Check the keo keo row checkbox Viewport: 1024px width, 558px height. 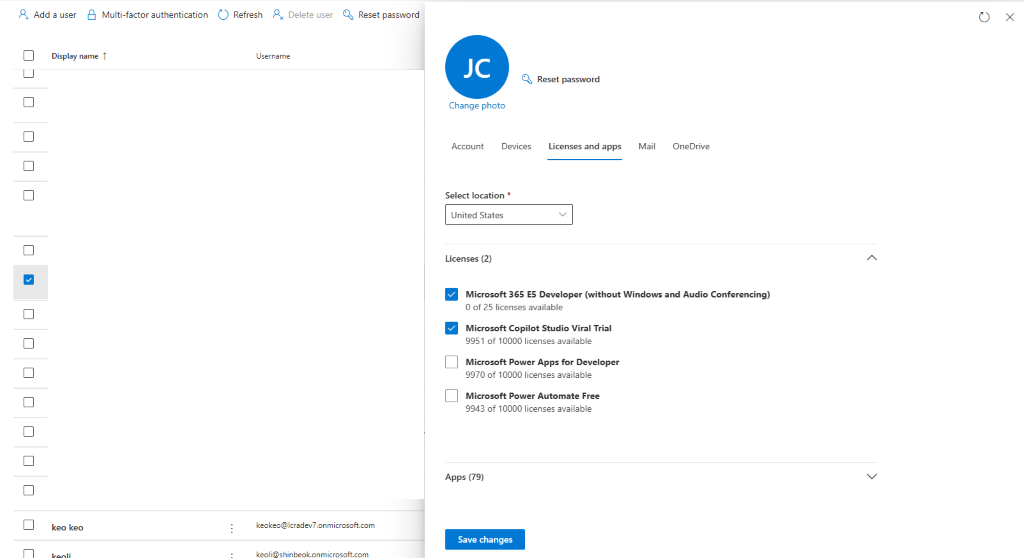click(x=29, y=525)
